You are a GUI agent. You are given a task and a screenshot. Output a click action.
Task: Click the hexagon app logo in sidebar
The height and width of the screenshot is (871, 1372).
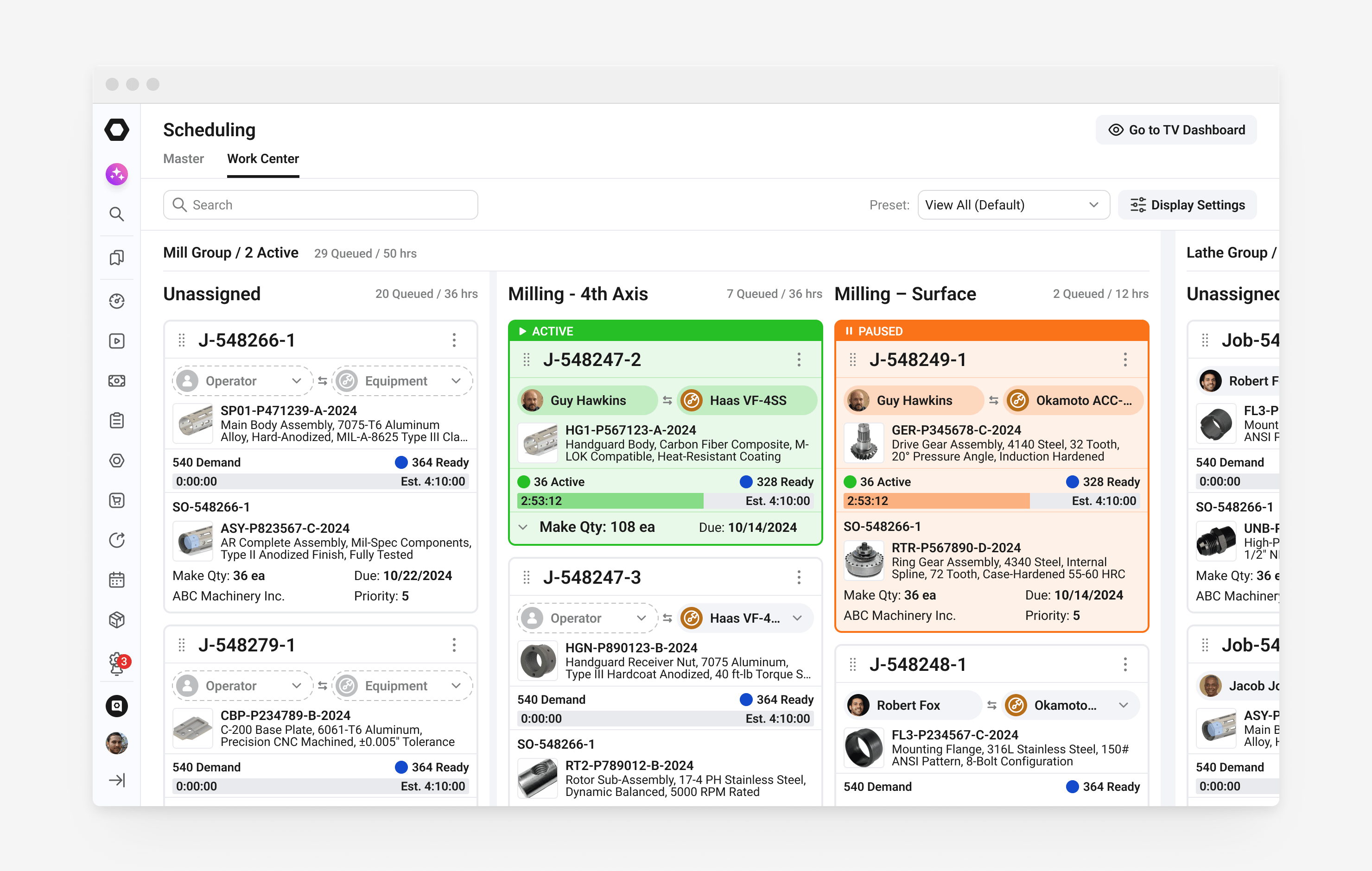[117, 130]
